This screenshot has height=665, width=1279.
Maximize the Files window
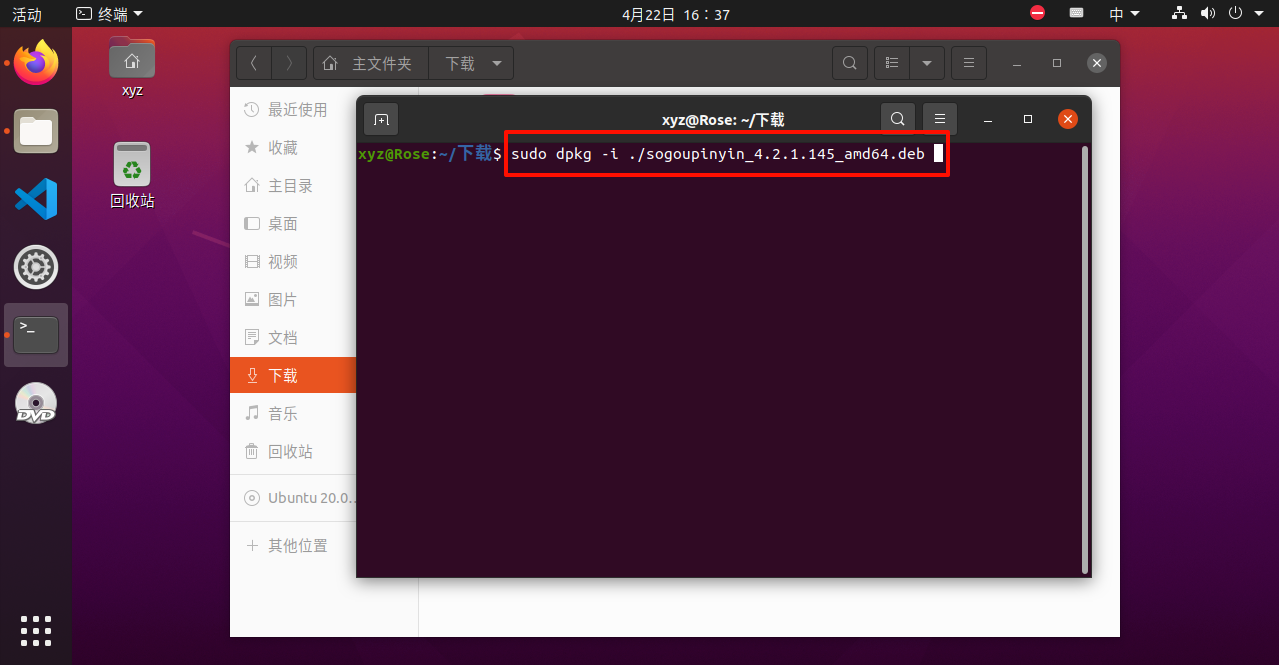[1057, 63]
